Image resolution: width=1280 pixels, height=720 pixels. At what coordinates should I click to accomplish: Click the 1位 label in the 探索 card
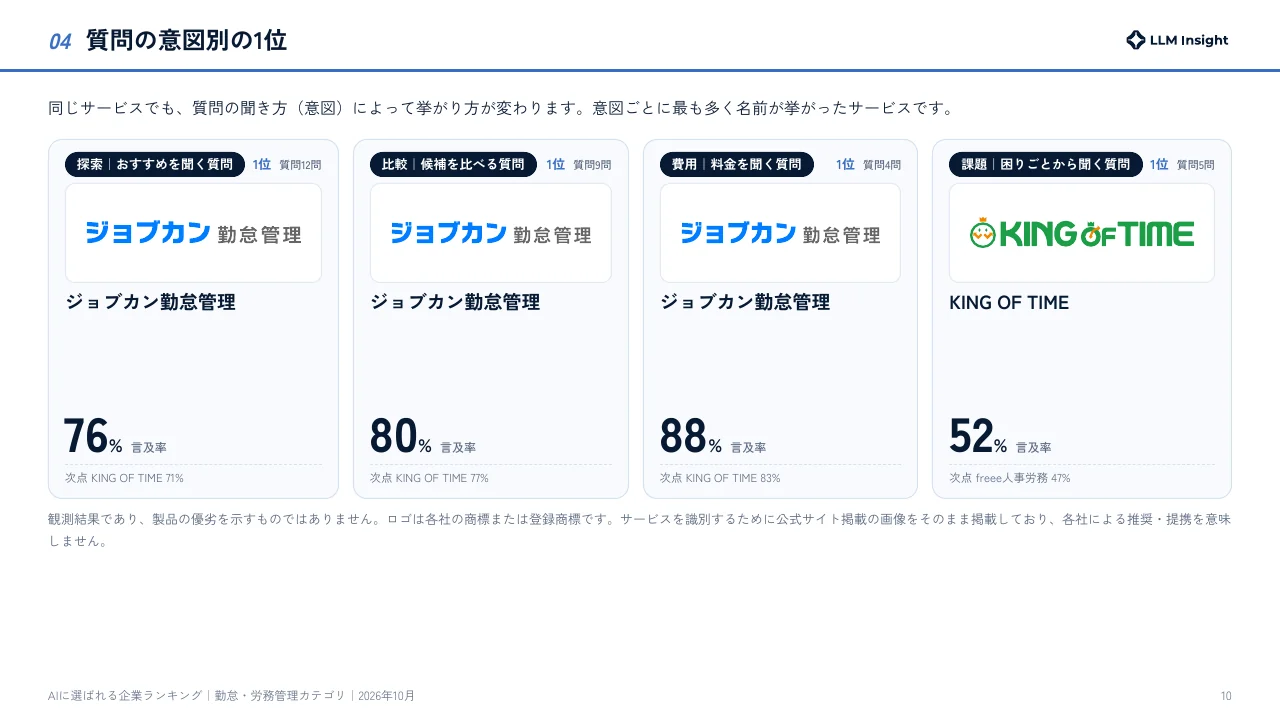(261, 165)
